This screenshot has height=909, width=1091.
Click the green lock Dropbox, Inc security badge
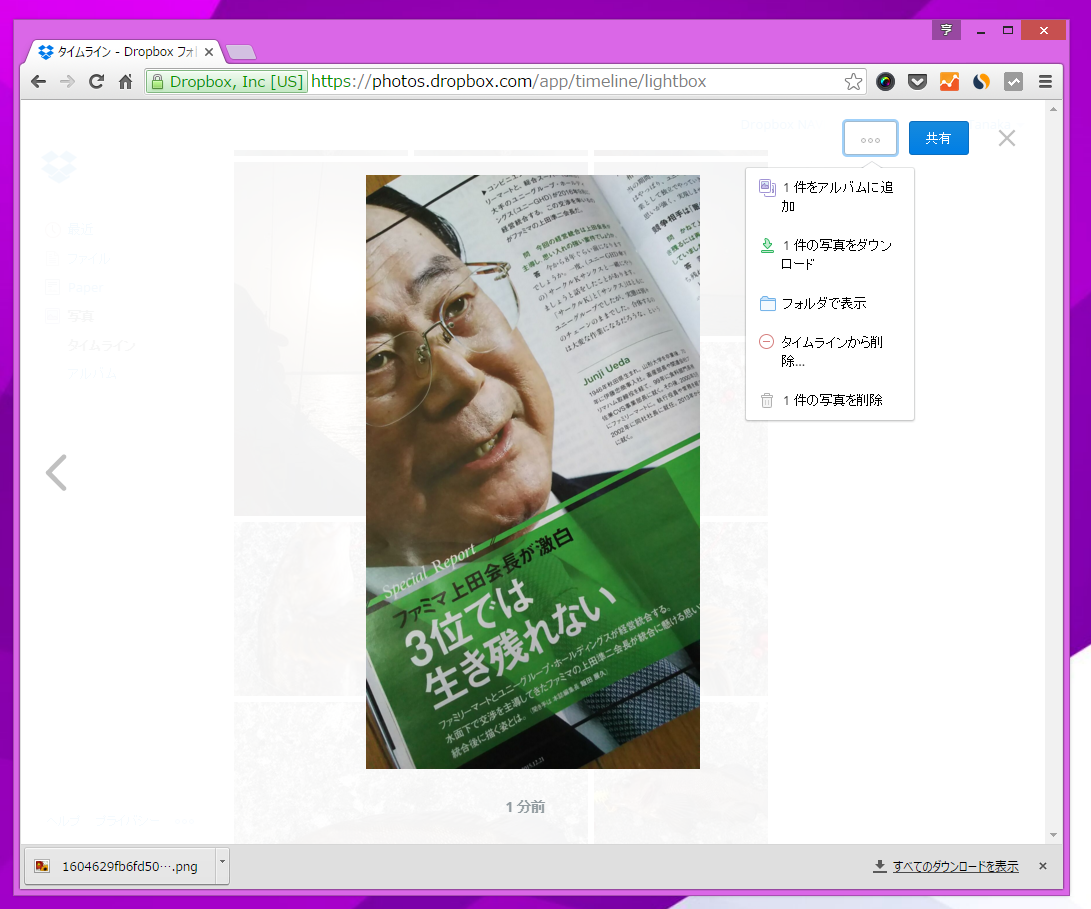(227, 81)
